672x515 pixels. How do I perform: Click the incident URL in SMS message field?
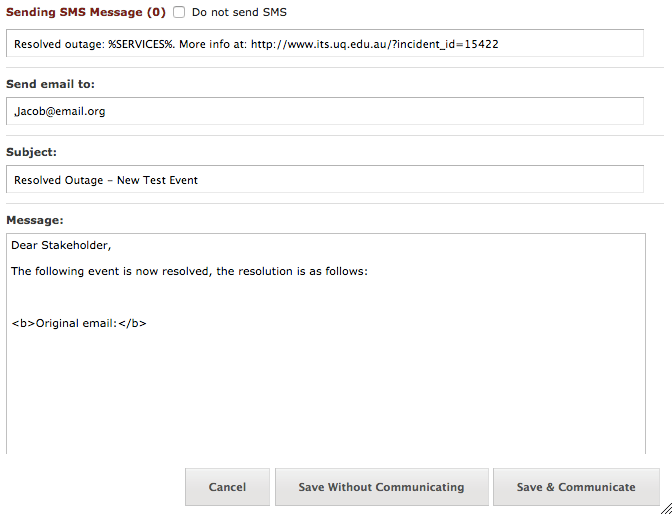tap(375, 44)
